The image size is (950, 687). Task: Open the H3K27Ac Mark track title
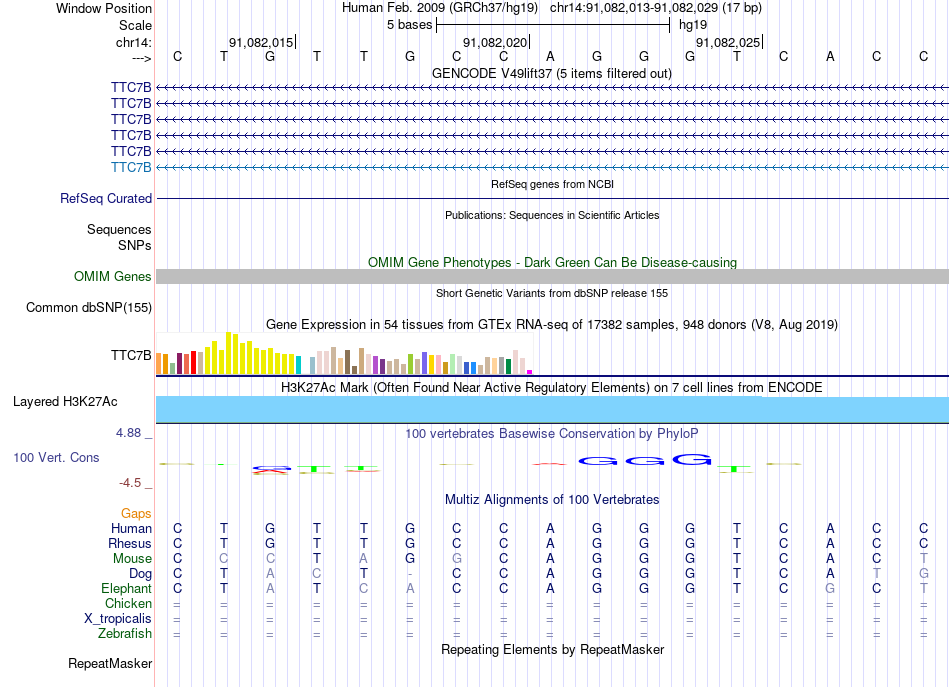[552, 387]
